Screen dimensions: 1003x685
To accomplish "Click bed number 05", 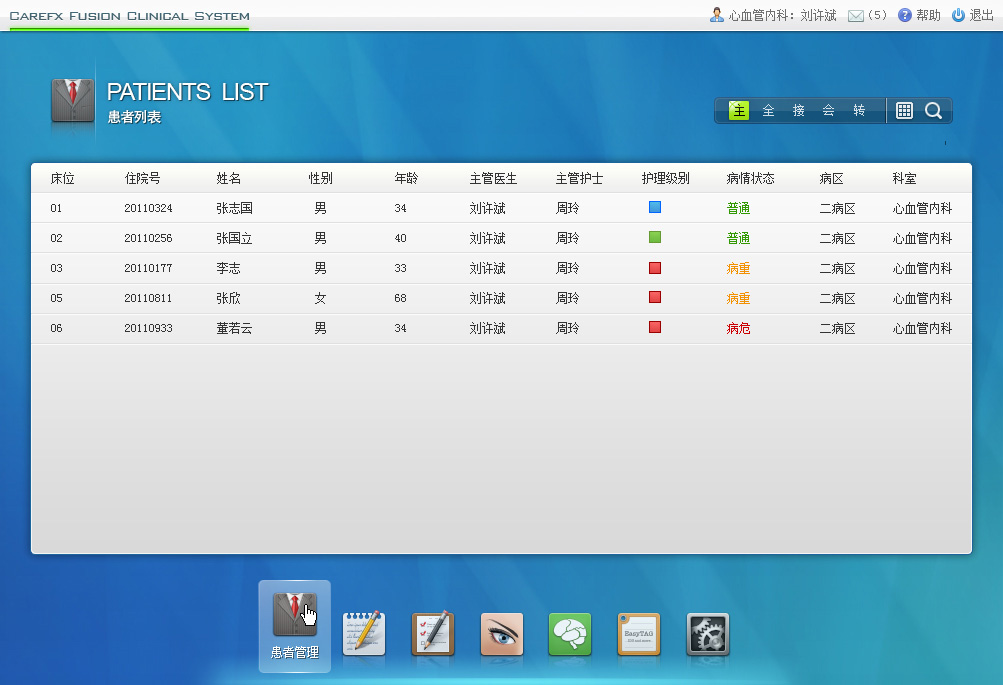I will point(56,299).
